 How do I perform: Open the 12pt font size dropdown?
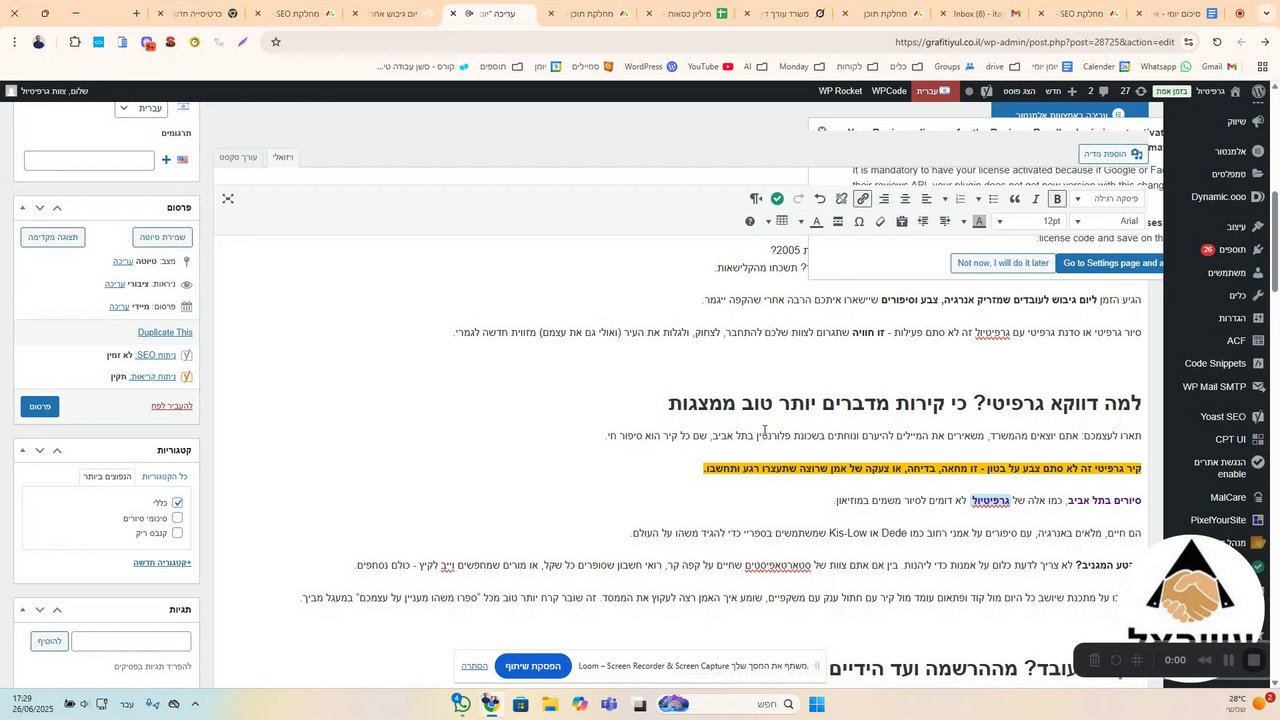[1030, 221]
